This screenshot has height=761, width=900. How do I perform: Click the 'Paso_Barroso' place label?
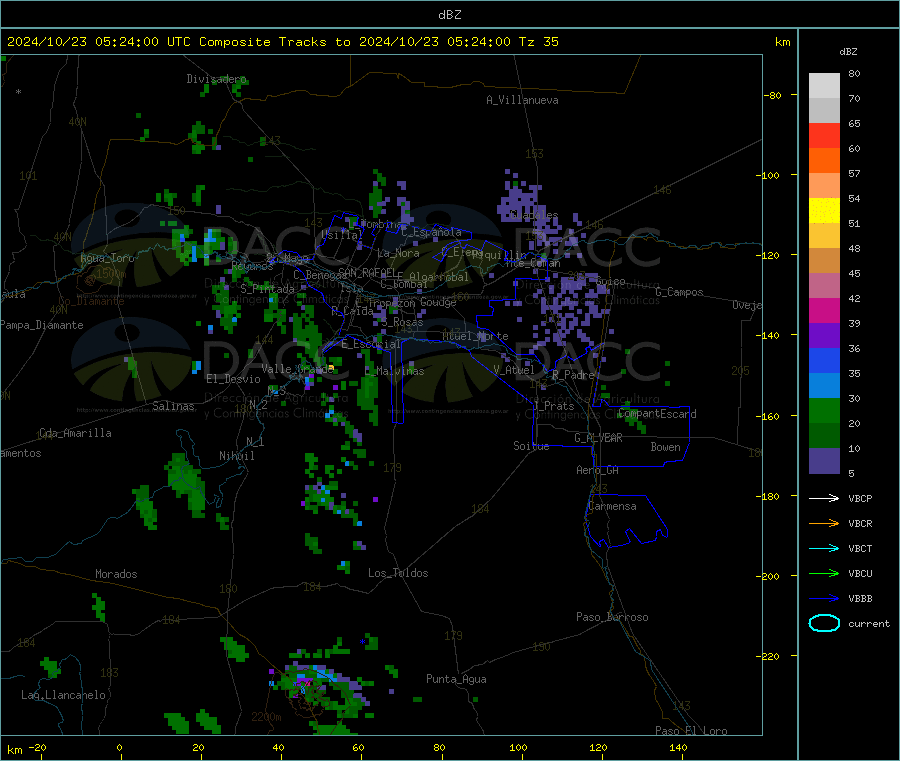(x=612, y=617)
